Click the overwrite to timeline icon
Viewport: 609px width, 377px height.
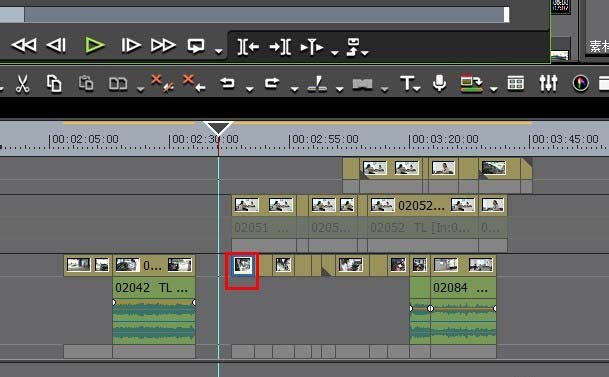[353, 47]
